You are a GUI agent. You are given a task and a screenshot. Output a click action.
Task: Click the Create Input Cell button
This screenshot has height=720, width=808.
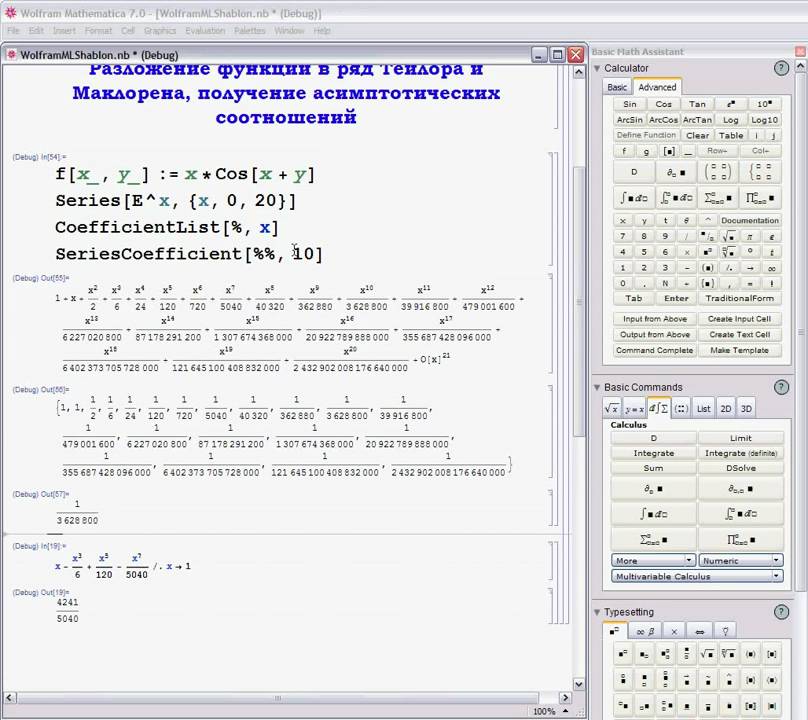(740, 319)
